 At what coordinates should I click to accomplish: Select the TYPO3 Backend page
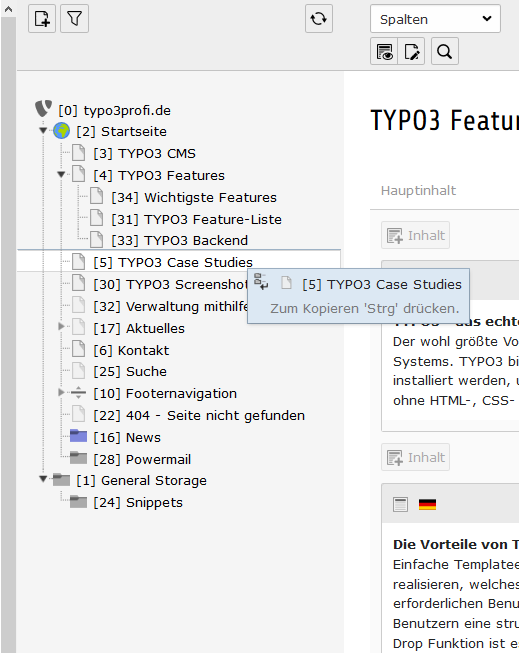[180, 240]
